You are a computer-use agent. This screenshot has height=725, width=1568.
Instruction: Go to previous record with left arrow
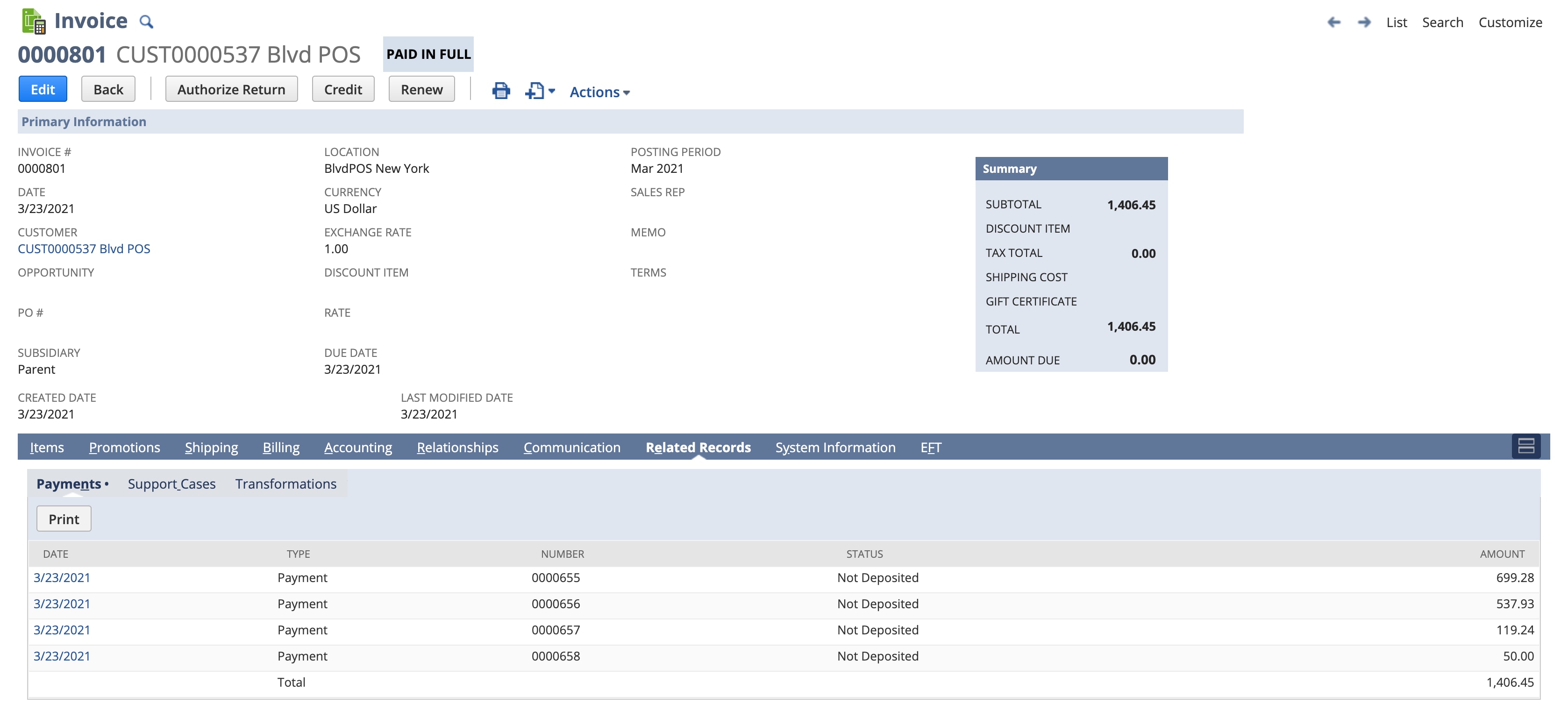[x=1333, y=22]
